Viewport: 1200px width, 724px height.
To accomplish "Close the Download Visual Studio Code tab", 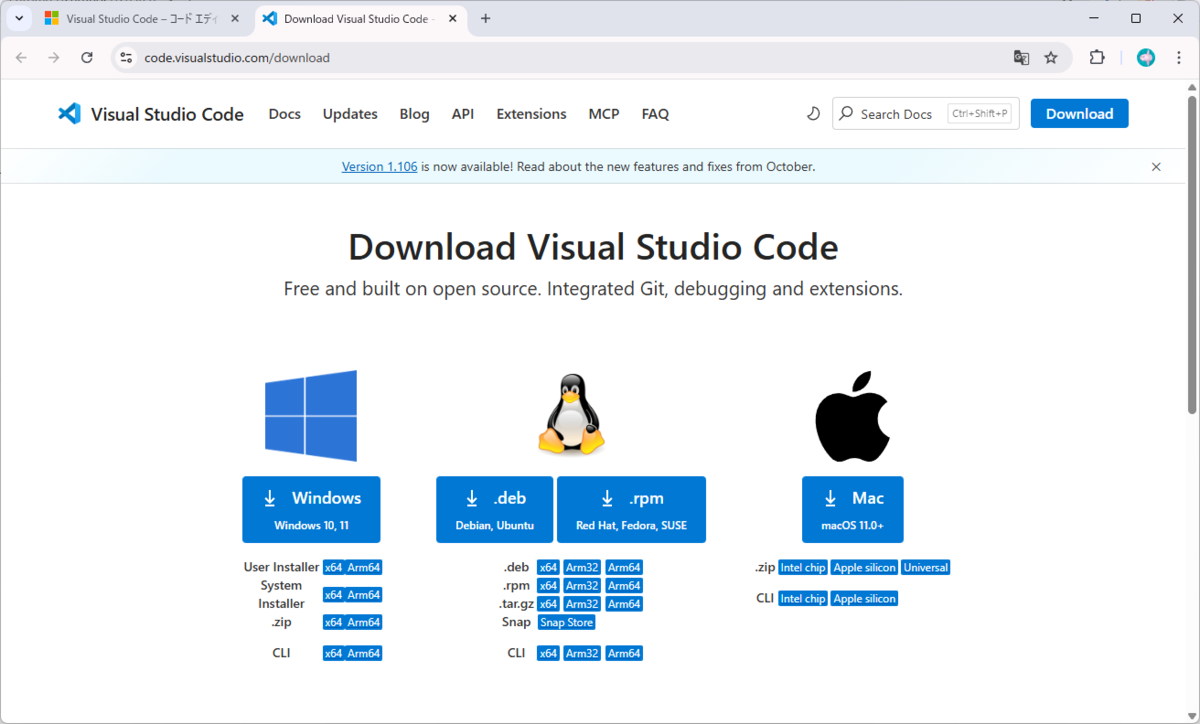I will coord(451,19).
